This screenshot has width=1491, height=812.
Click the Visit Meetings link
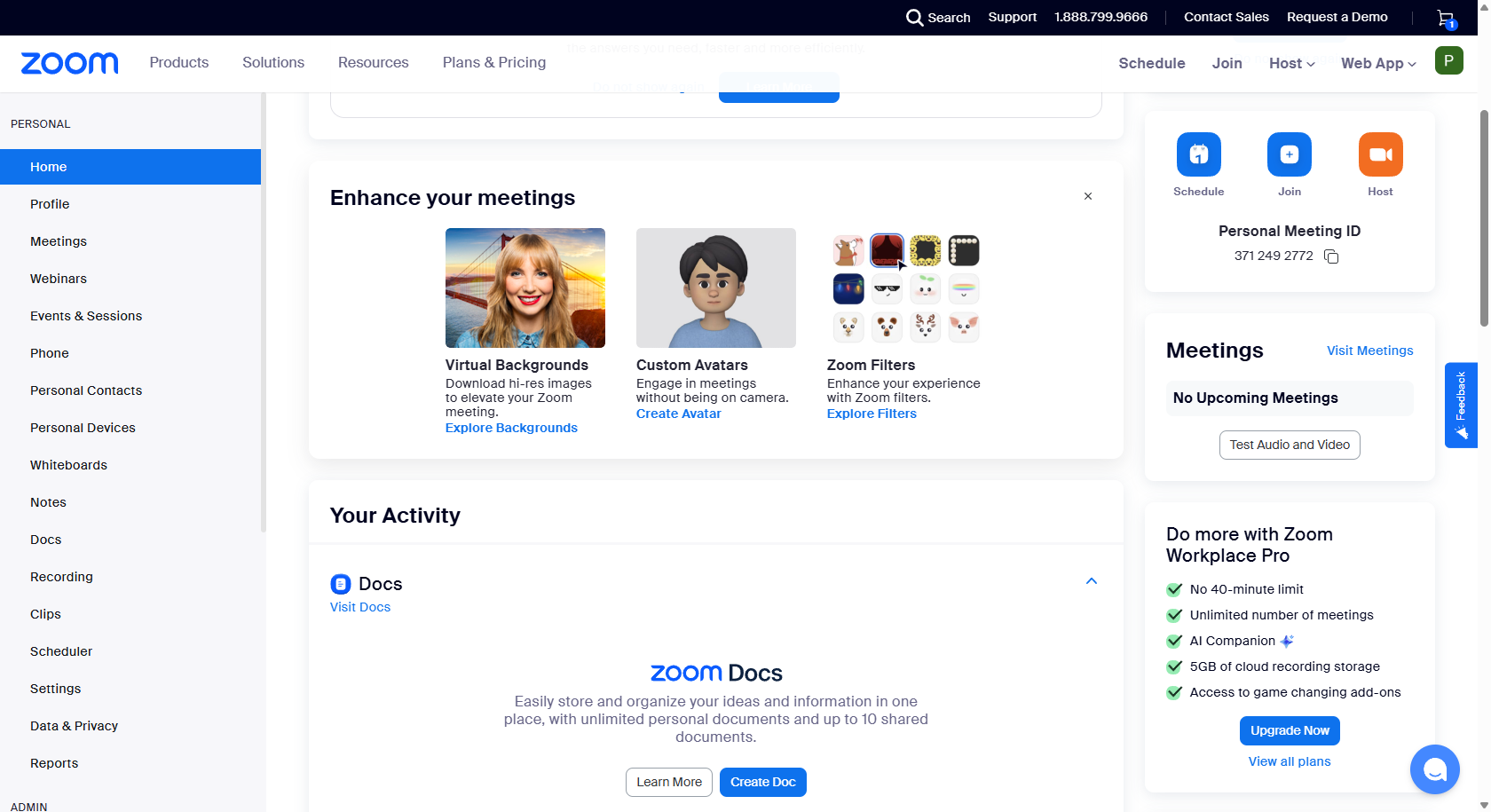(x=1370, y=351)
